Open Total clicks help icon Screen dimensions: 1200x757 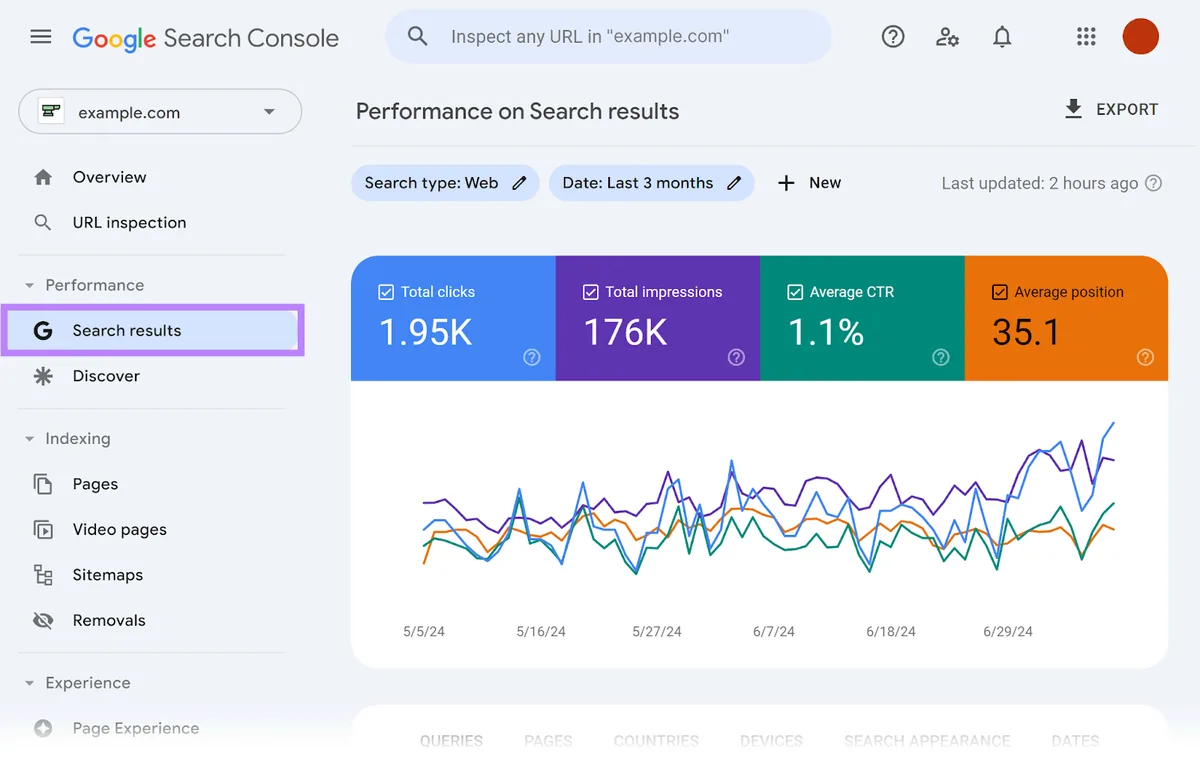(x=532, y=357)
